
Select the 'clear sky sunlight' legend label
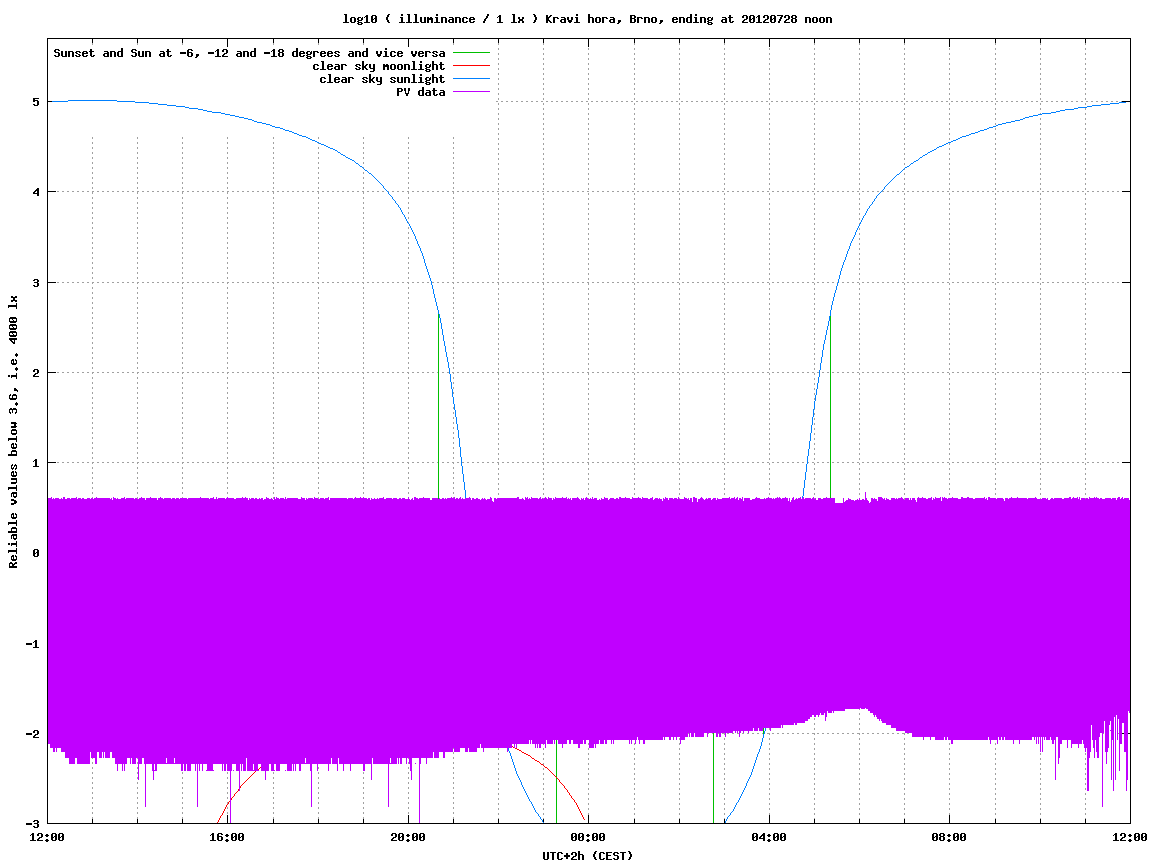[382, 79]
